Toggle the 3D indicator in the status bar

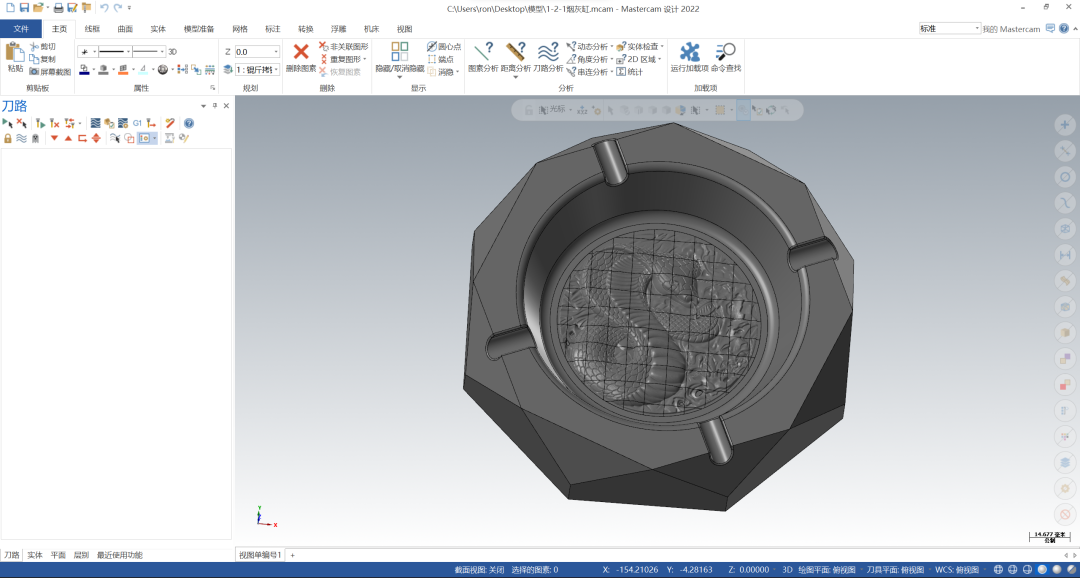click(787, 570)
